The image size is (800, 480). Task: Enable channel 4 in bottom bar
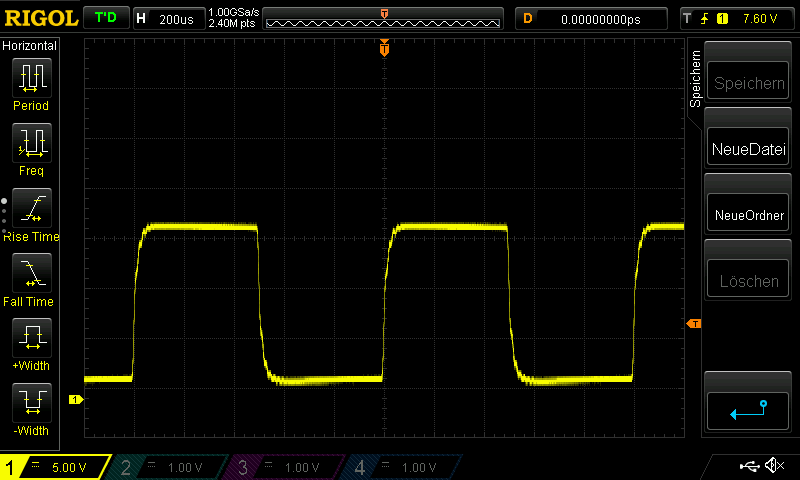coord(402,467)
